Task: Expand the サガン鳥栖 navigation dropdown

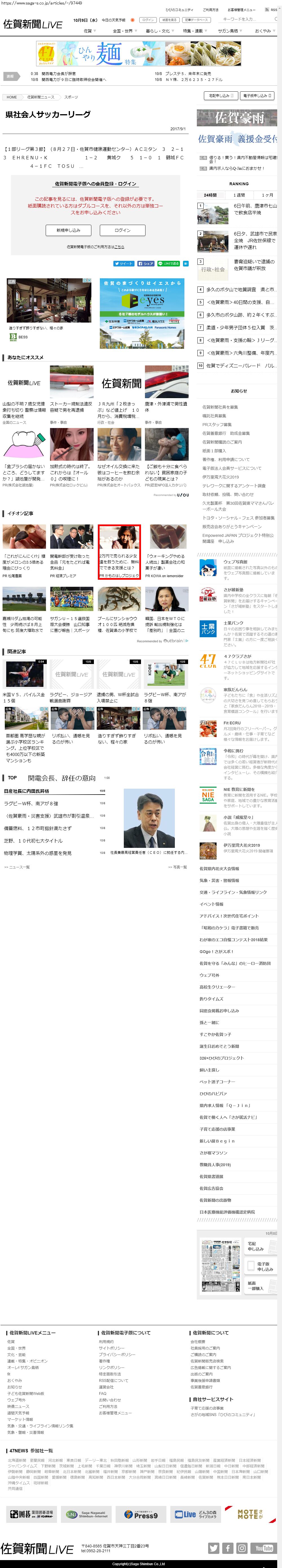Action: [x=230, y=30]
